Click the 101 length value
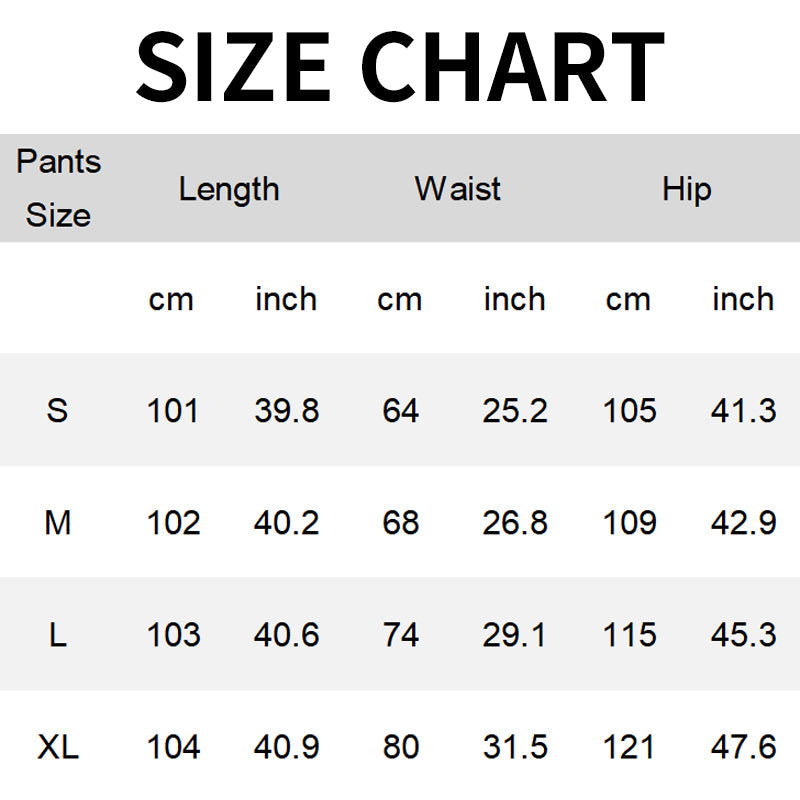800x800 pixels. point(173,410)
